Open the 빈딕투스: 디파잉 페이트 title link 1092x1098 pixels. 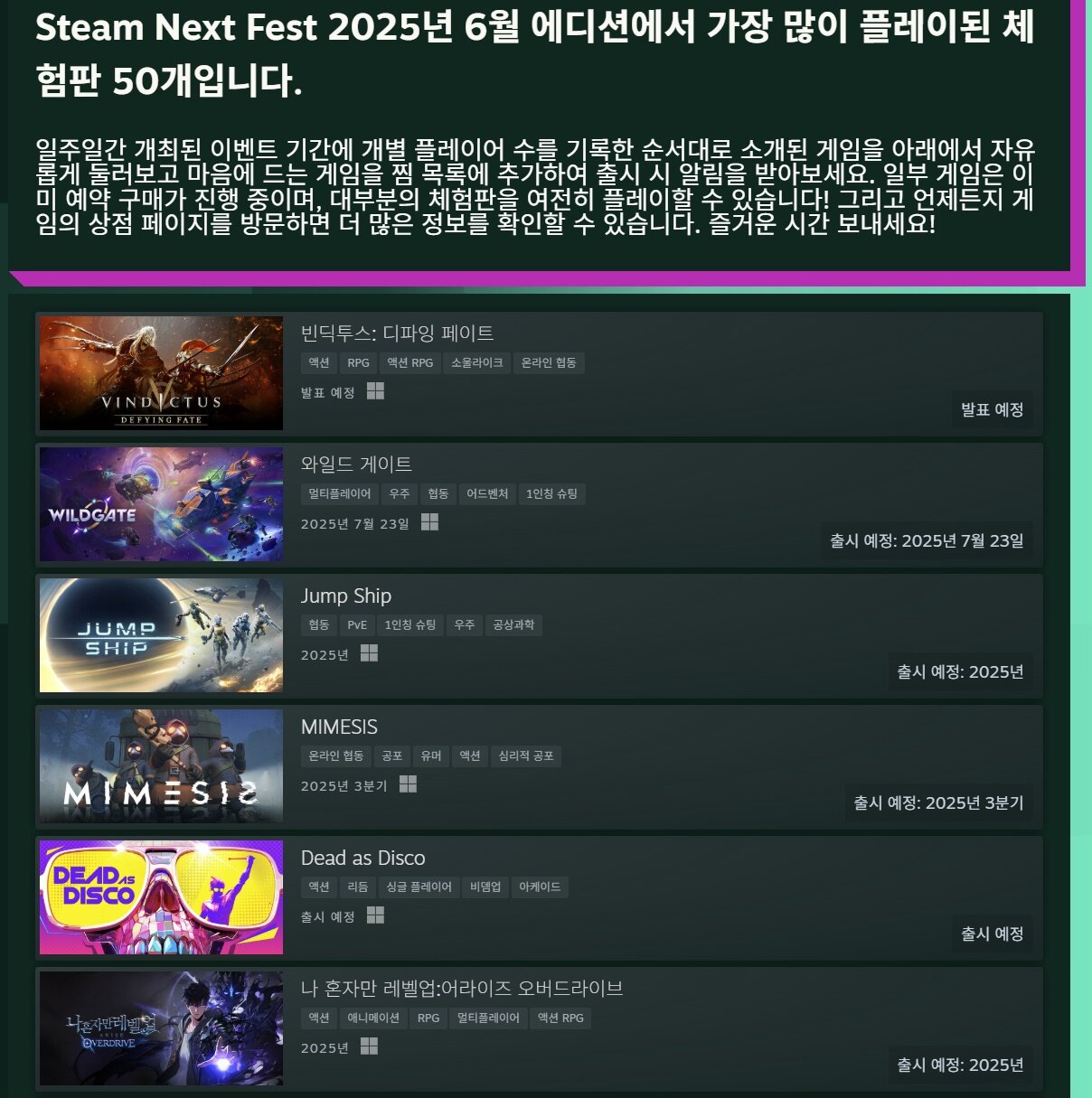[x=398, y=333]
